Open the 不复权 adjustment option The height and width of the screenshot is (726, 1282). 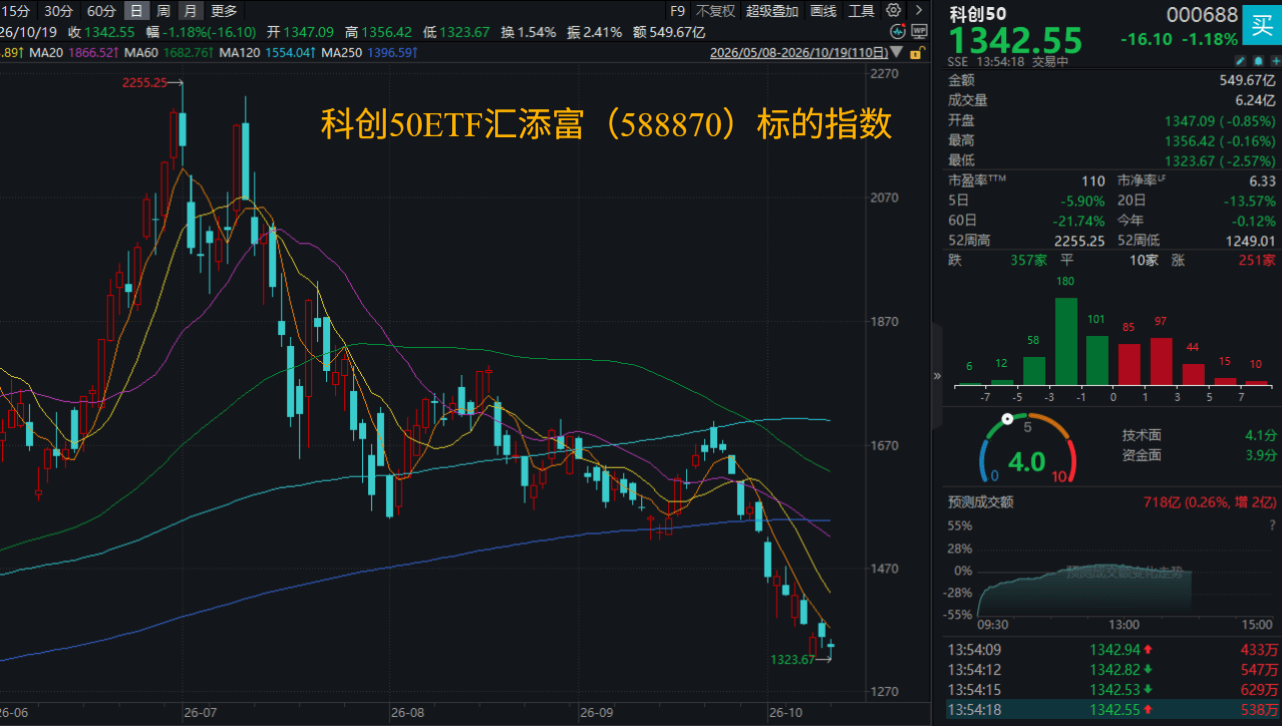(x=715, y=11)
